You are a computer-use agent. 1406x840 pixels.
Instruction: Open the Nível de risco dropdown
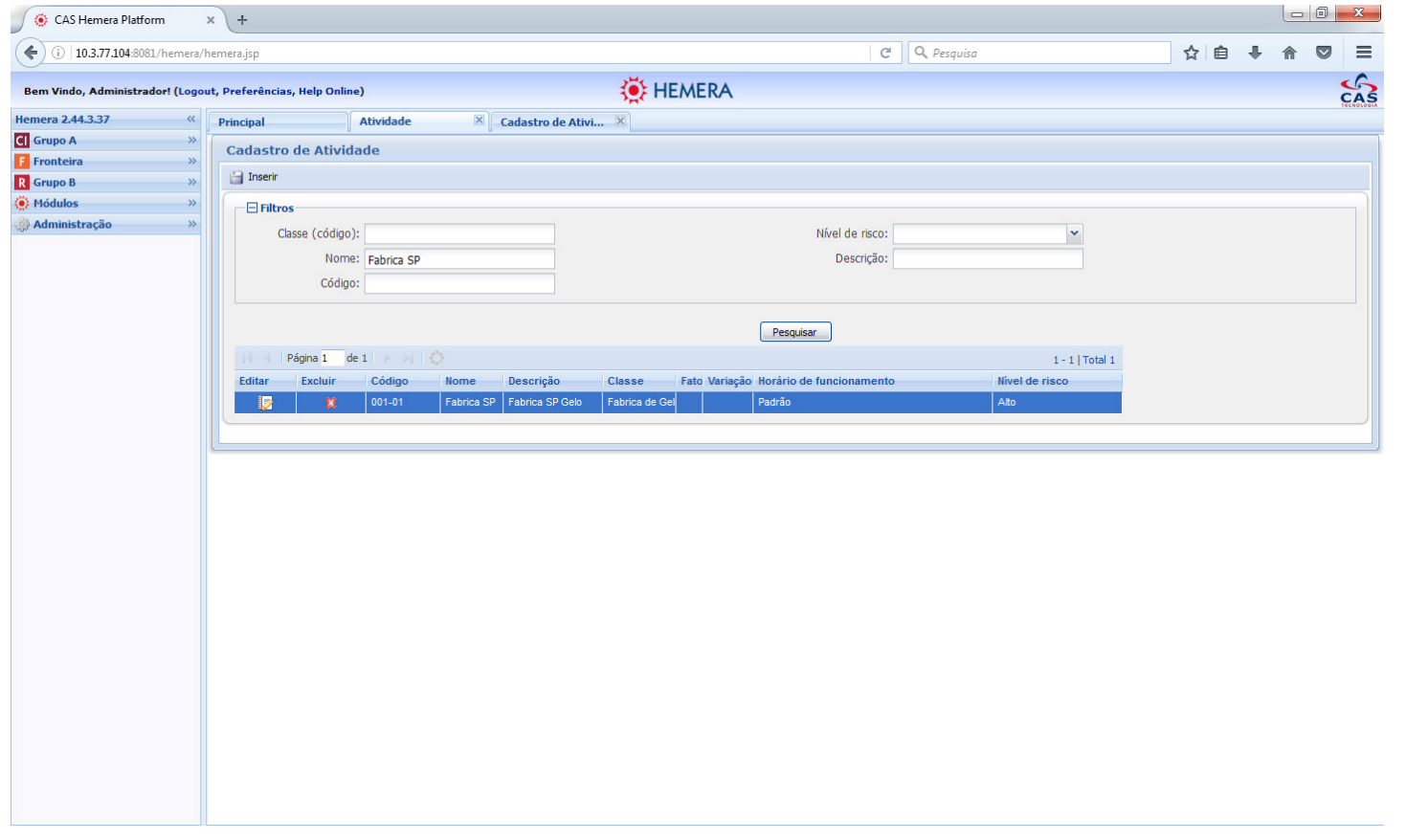1074,233
